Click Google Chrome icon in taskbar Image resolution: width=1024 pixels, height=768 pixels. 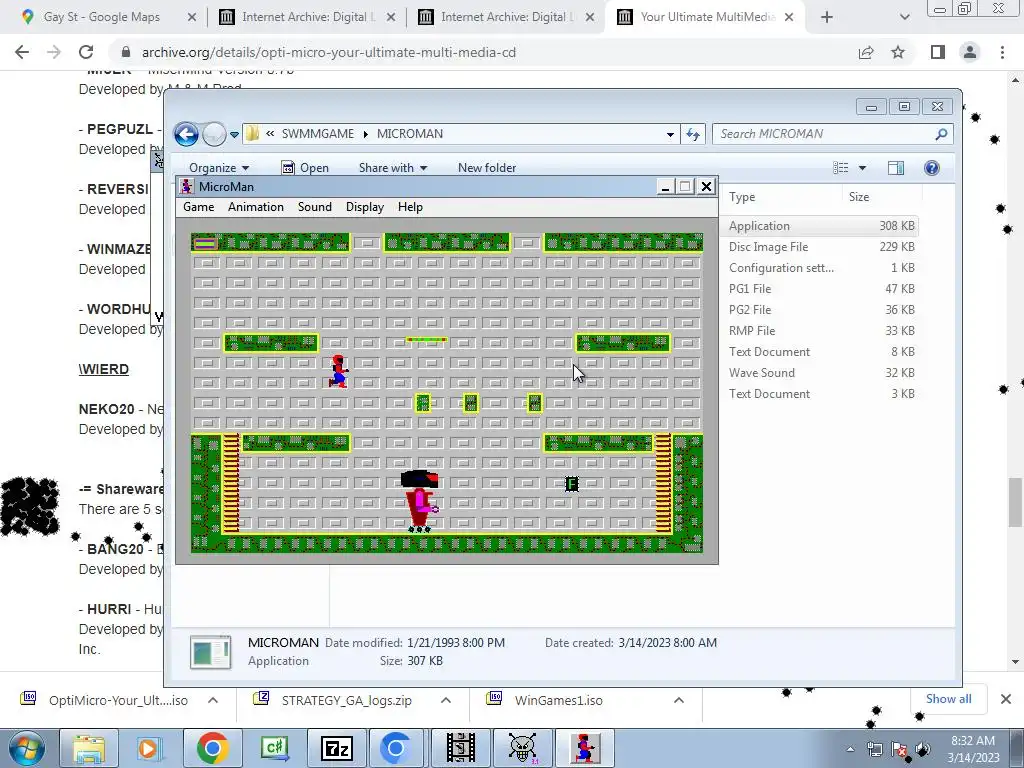pyautogui.click(x=212, y=748)
